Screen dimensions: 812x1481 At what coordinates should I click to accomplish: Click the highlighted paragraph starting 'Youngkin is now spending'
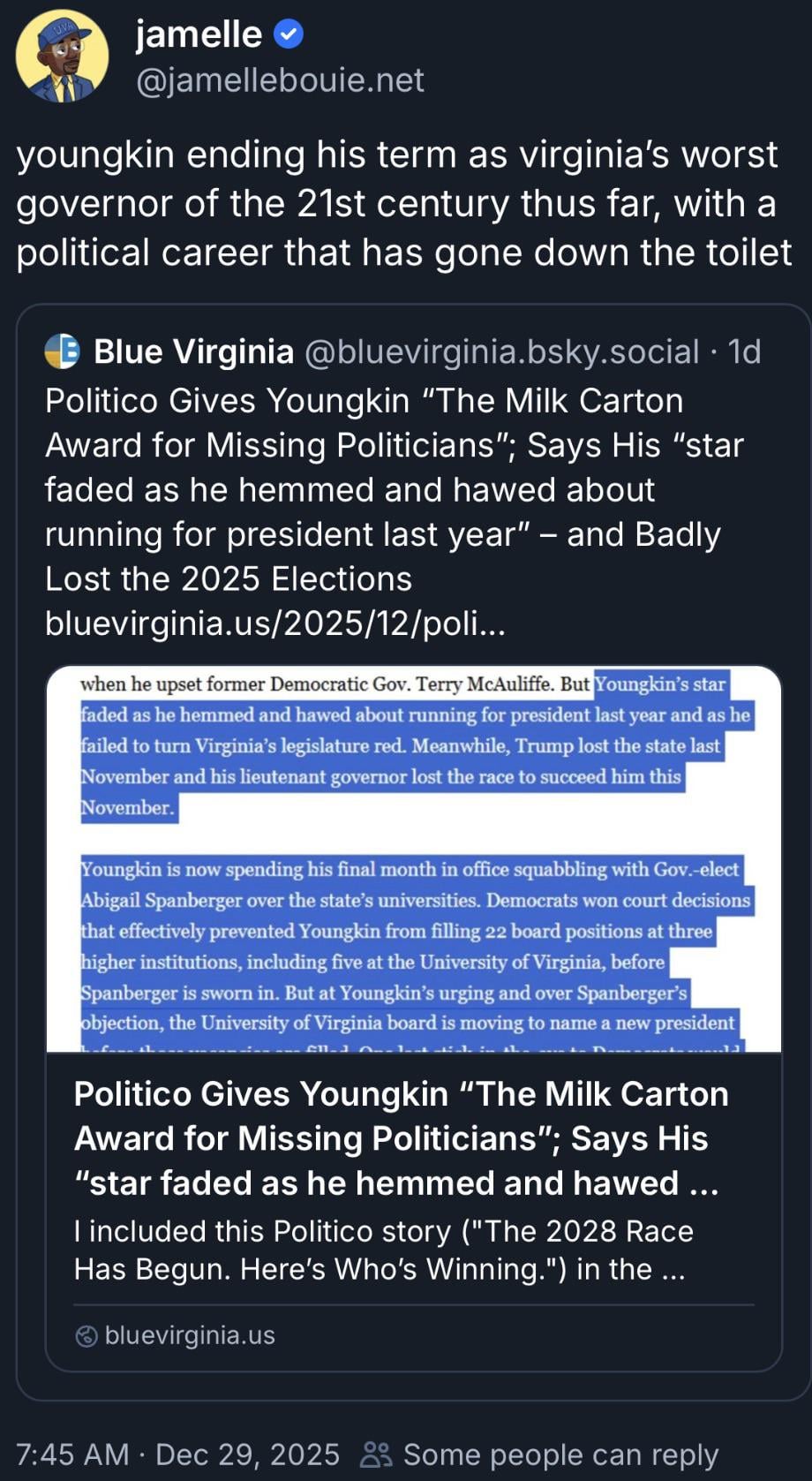pos(414,945)
